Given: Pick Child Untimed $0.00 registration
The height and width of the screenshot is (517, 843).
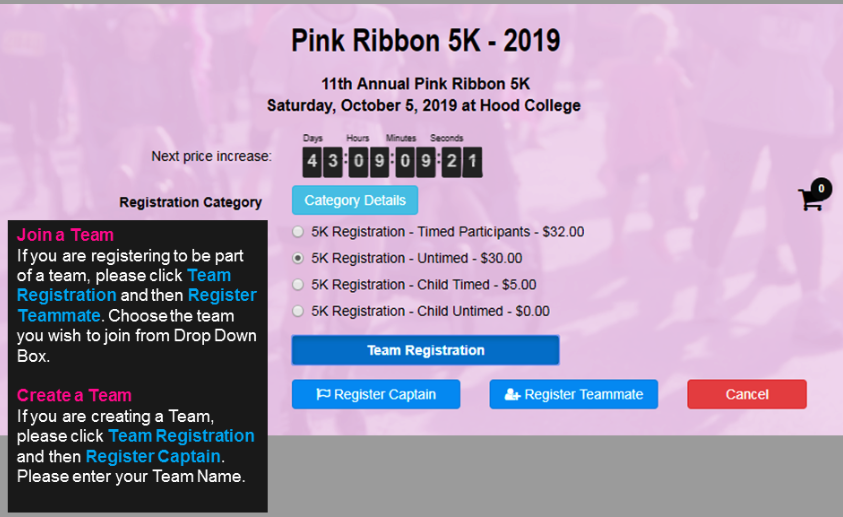Looking at the screenshot, I should coord(298,311).
